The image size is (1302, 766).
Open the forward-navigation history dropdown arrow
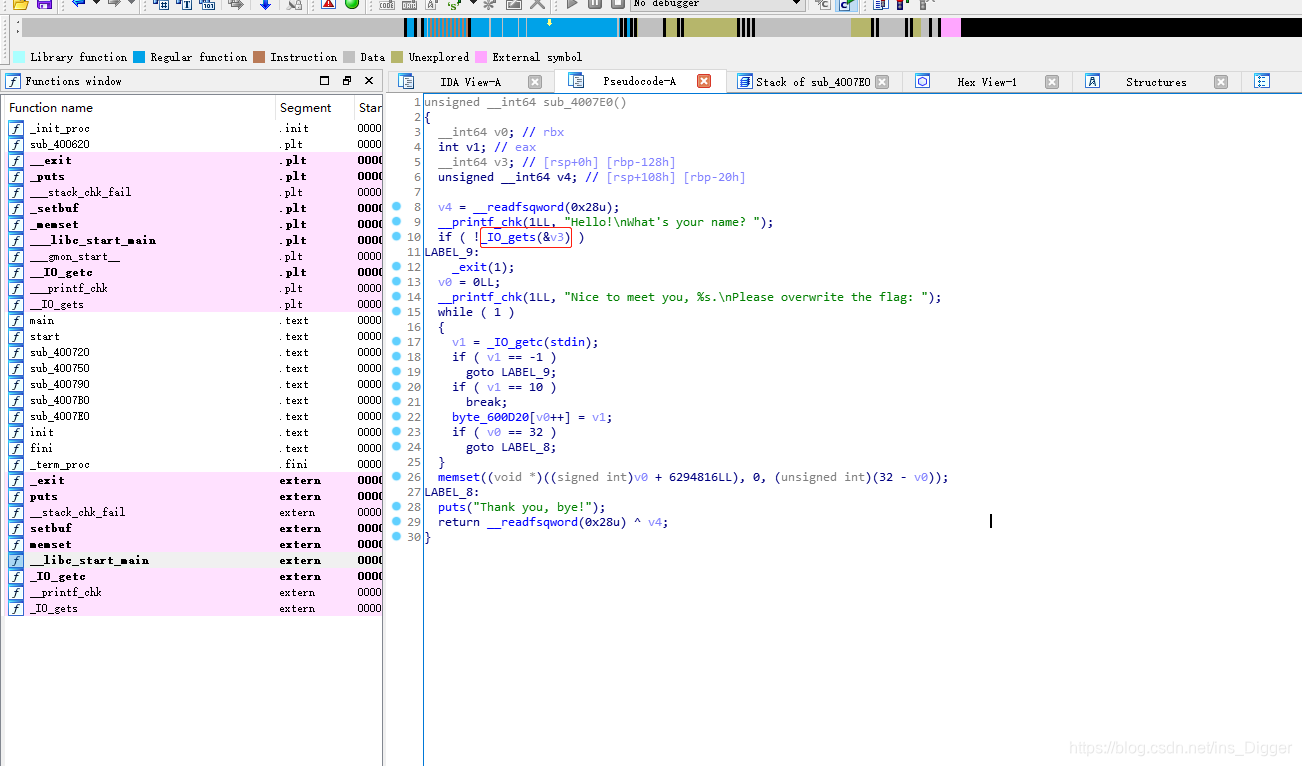(x=131, y=4)
